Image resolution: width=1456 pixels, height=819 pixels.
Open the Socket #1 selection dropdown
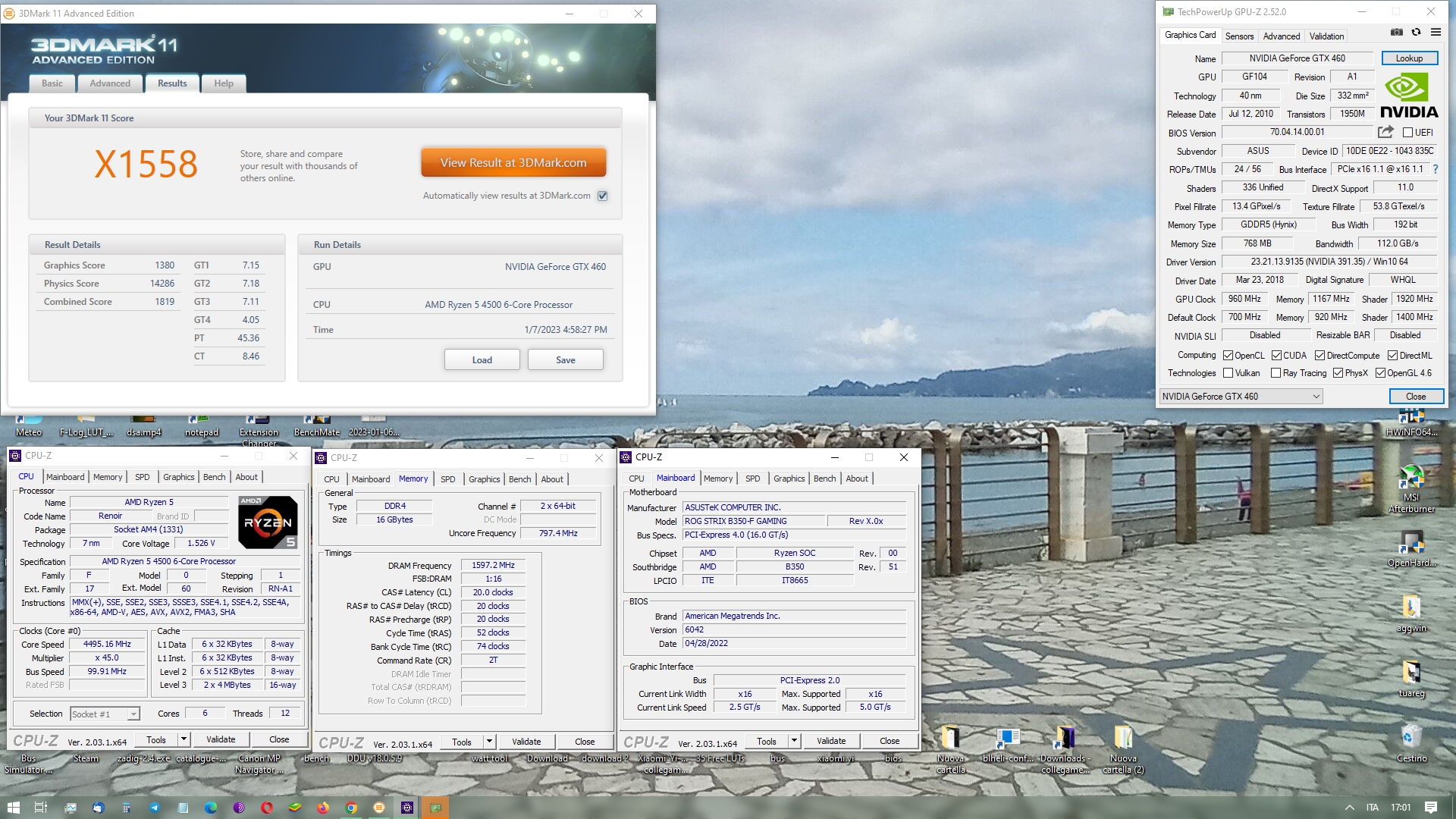click(x=105, y=714)
